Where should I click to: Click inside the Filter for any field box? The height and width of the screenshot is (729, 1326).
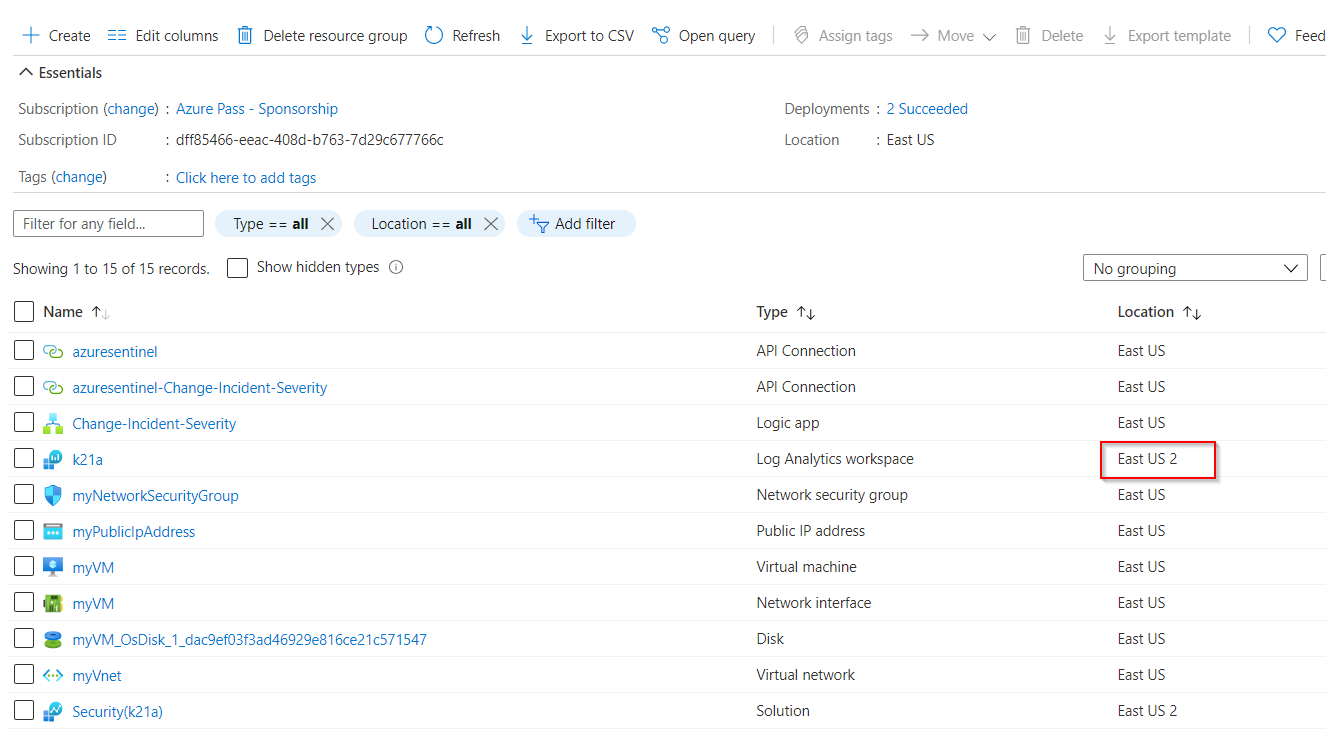(107, 223)
